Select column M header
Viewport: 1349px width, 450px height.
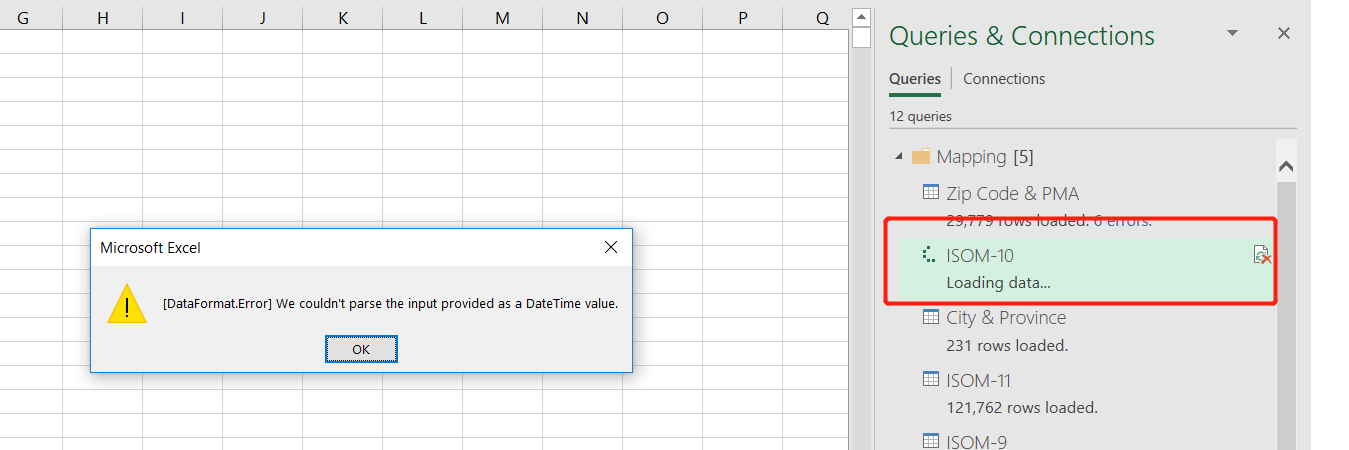[x=502, y=18]
